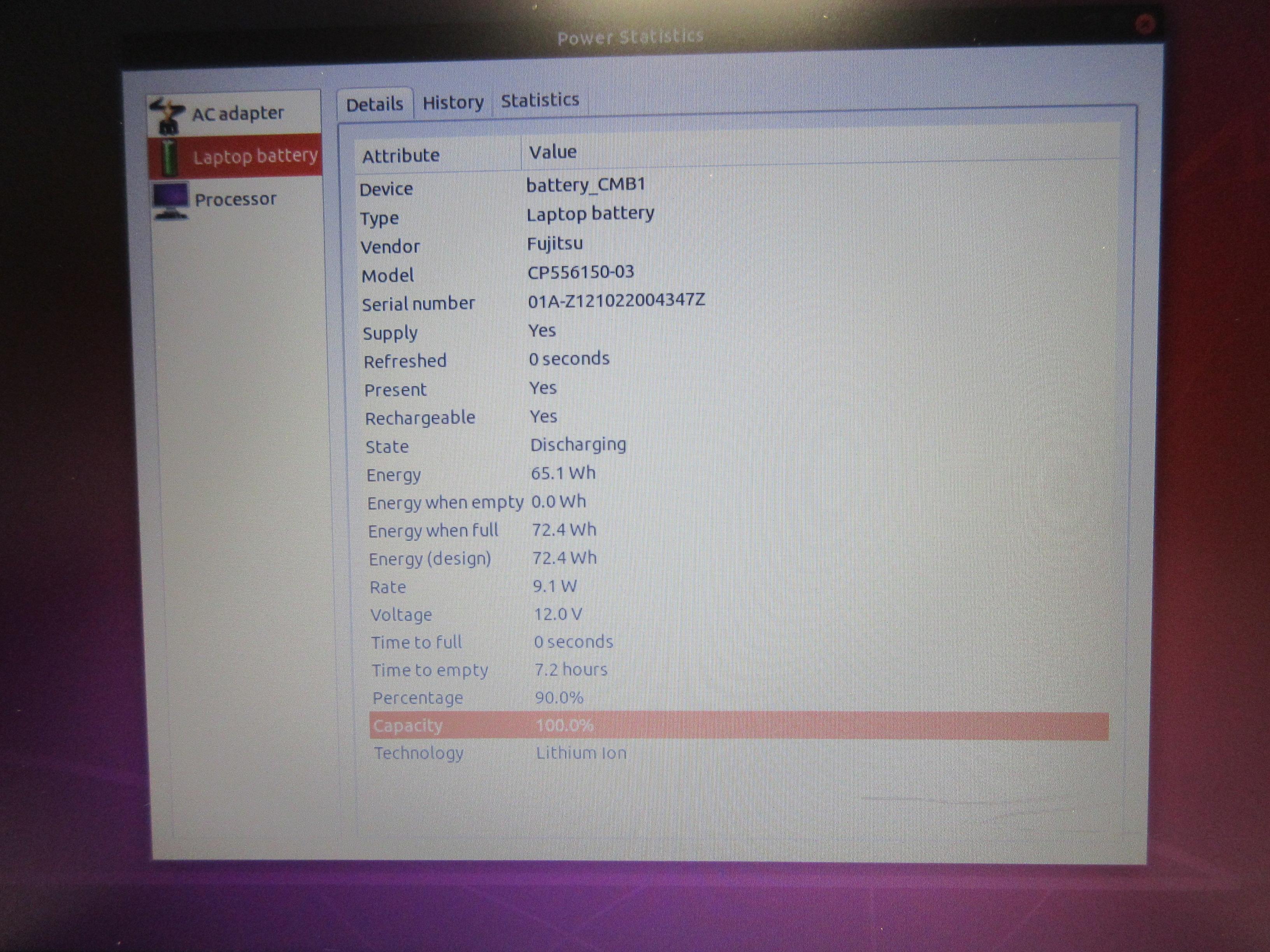Screen dimensions: 1270x952
Task: Select the Supply attribute row
Action: click(738, 332)
